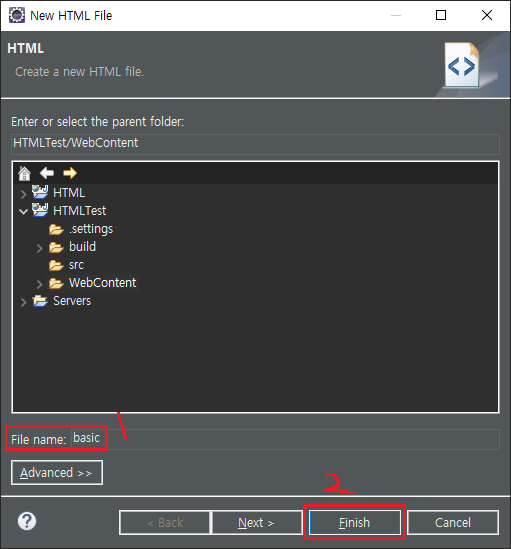Viewport: 511px width, 549px height.
Task: Maximize the New HTML File window
Action: (441, 15)
